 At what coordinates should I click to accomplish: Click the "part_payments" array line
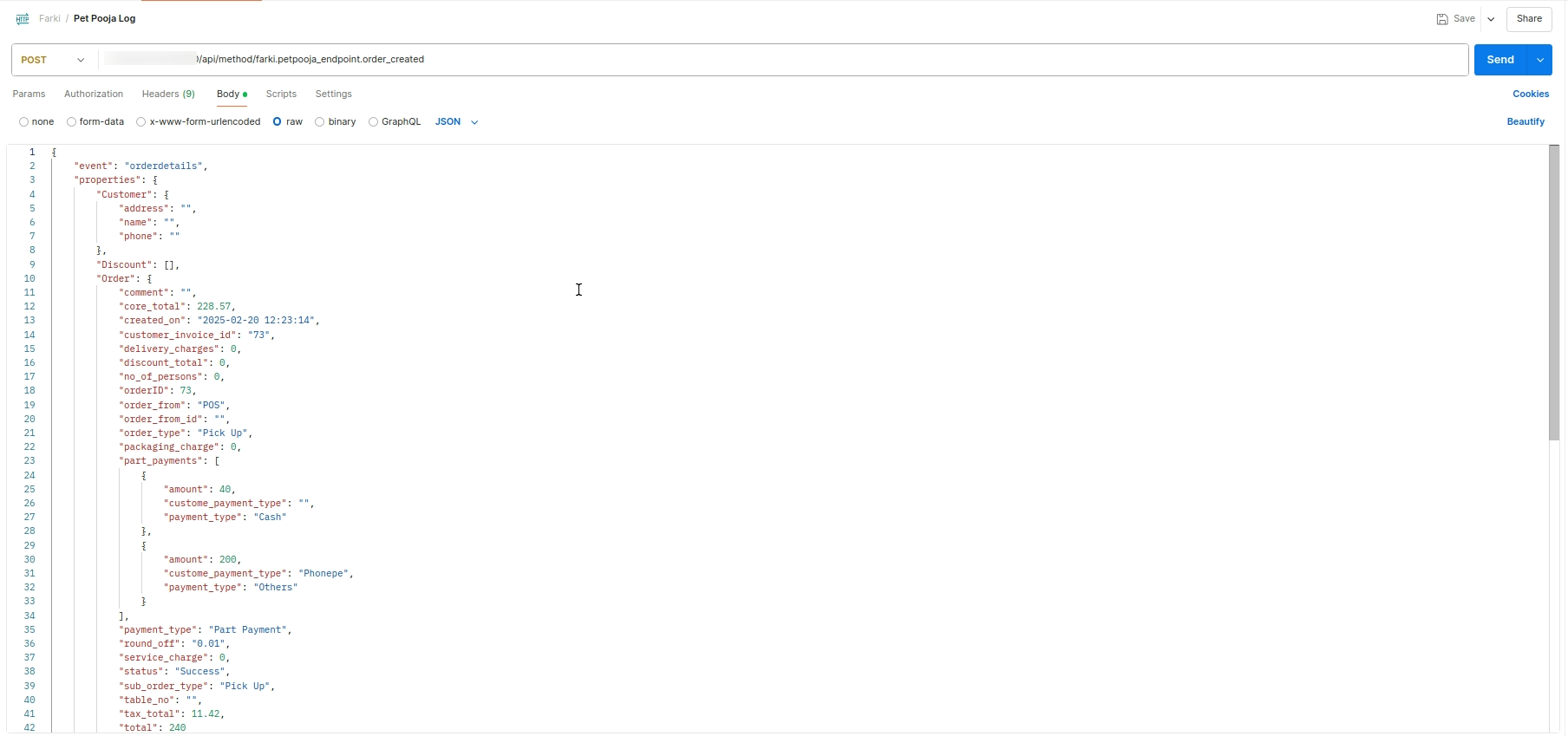point(169,461)
